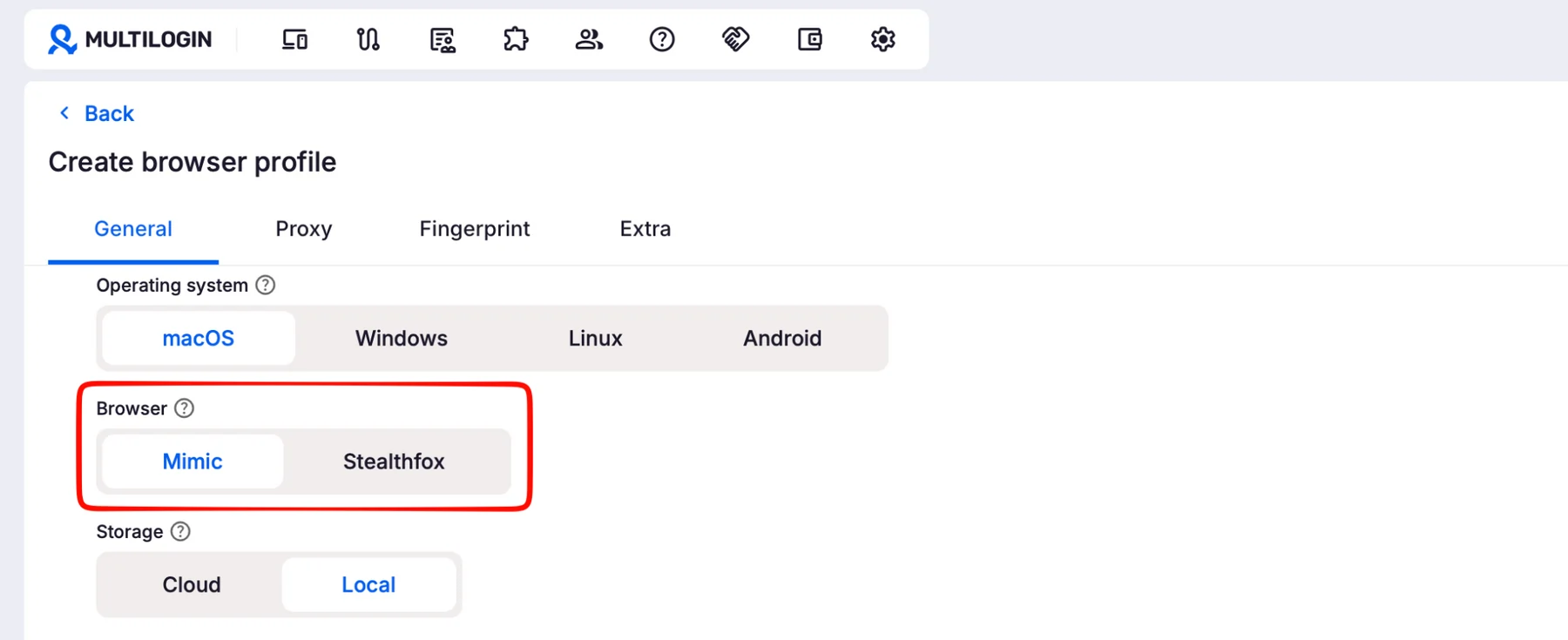Open the browser profiles devices icon
Screen dimensions: 1568x640
(x=294, y=39)
